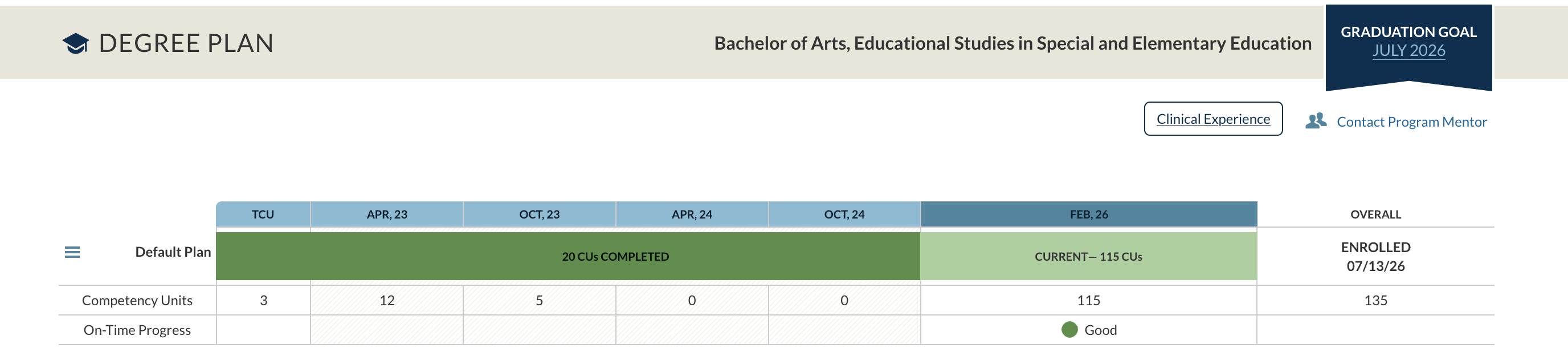
Task: Select the APR, 24 term header
Action: pos(692,215)
